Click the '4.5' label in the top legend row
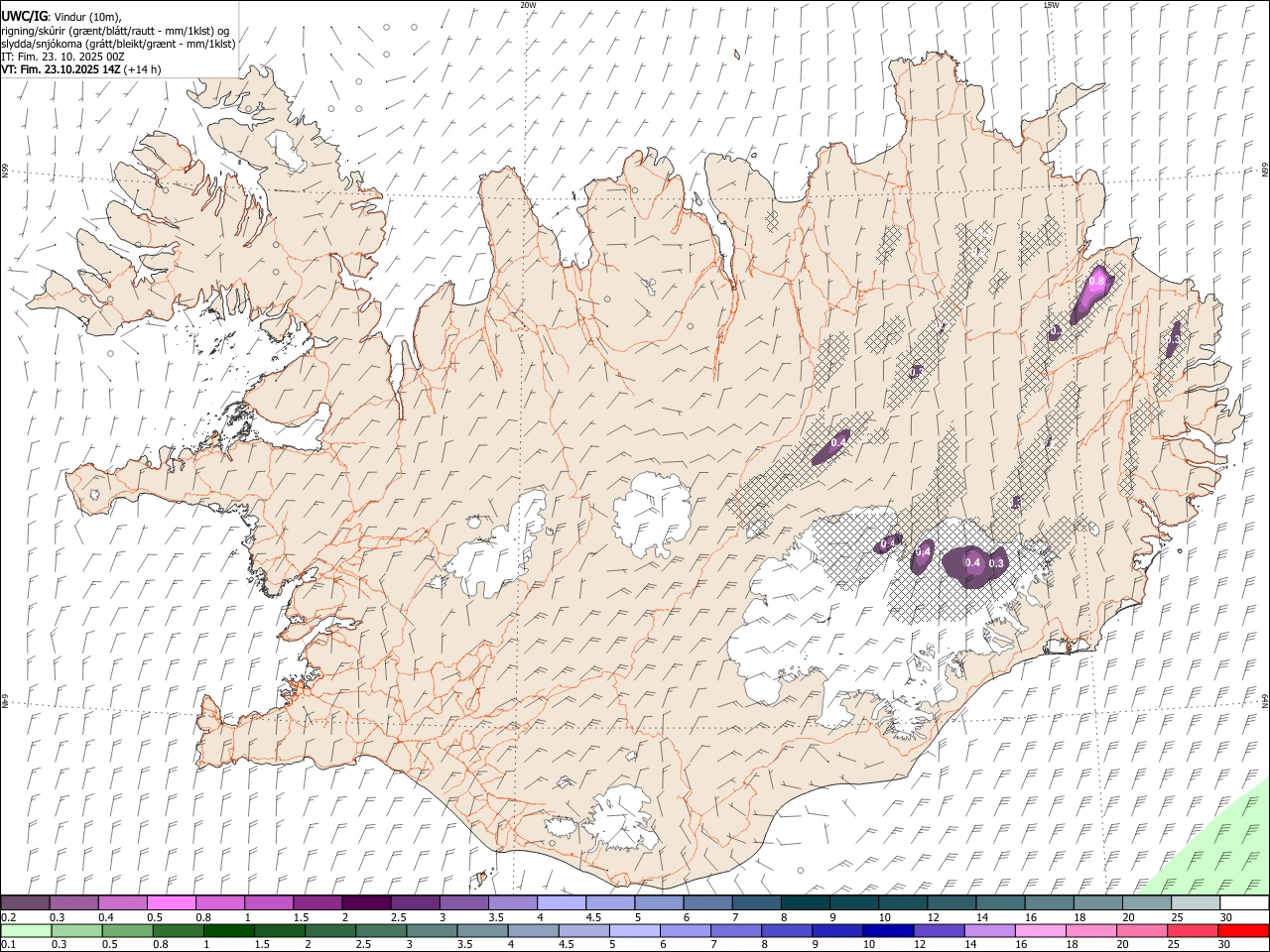The width and height of the screenshot is (1270, 952). (x=593, y=917)
